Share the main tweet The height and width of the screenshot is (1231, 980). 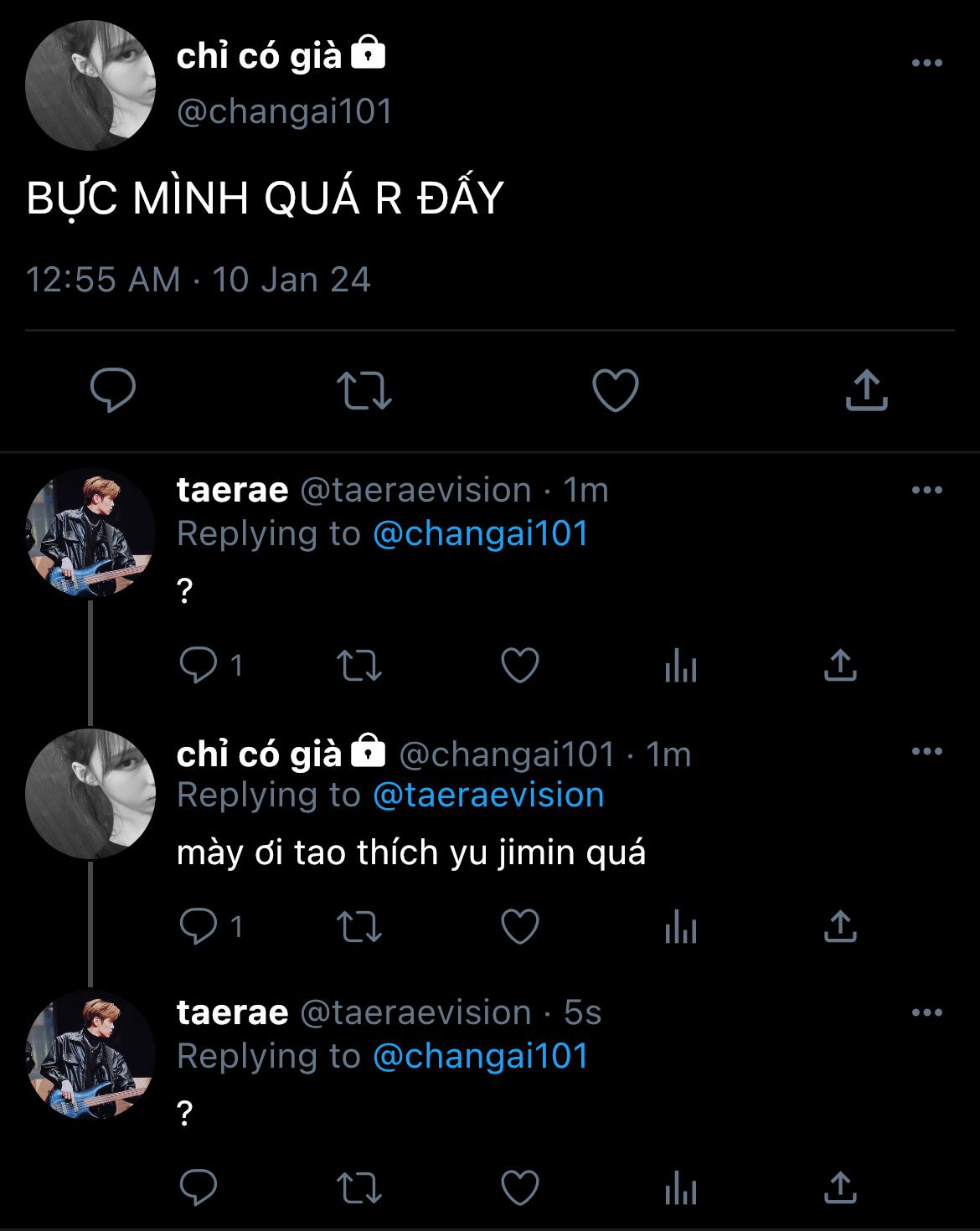[866, 390]
